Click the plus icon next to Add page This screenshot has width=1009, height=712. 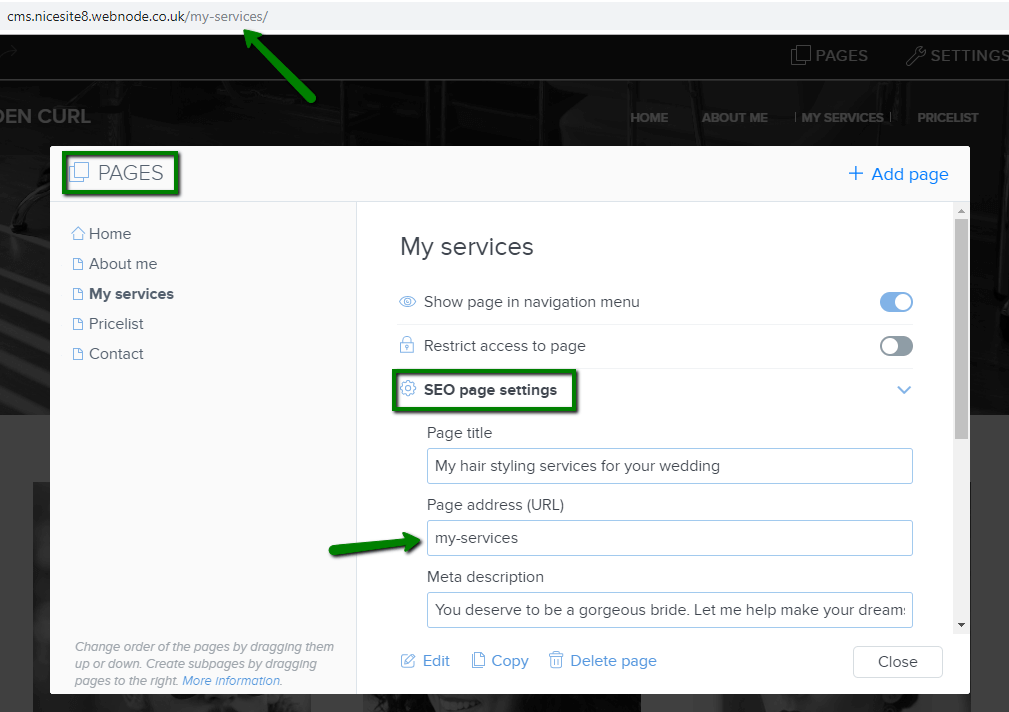pos(856,173)
